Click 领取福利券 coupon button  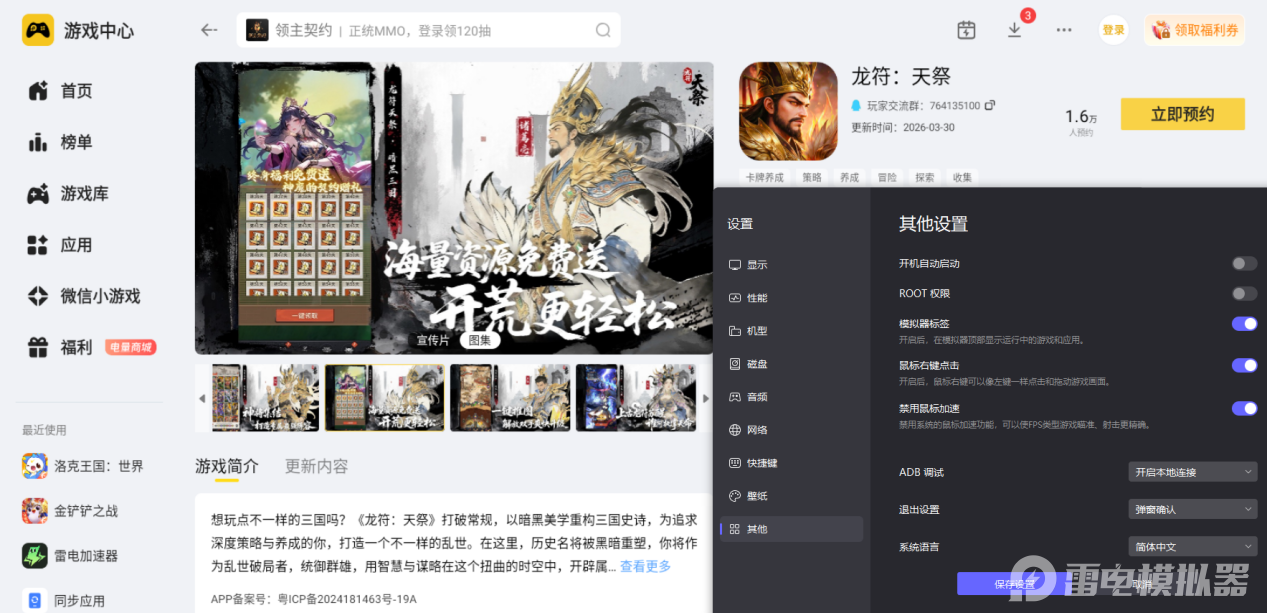point(1195,30)
